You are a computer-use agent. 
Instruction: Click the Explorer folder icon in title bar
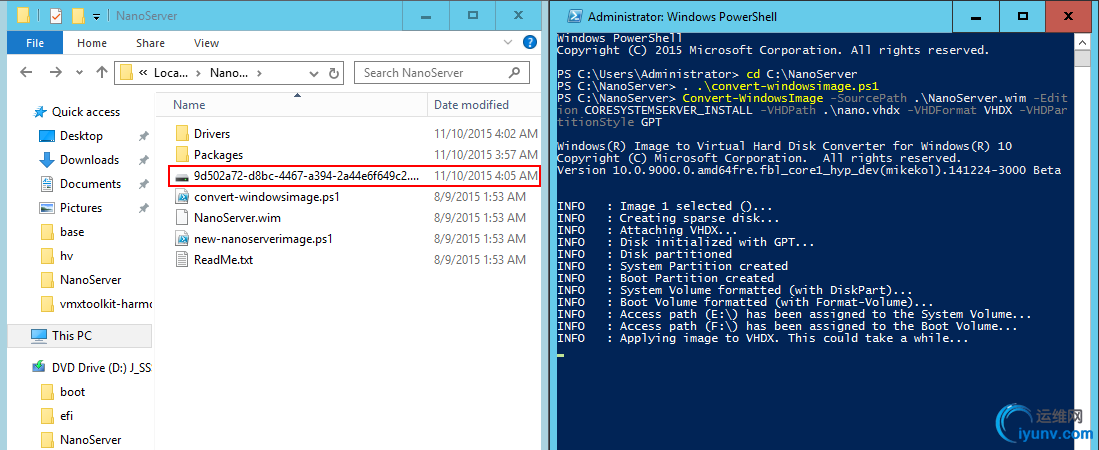[x=22, y=15]
